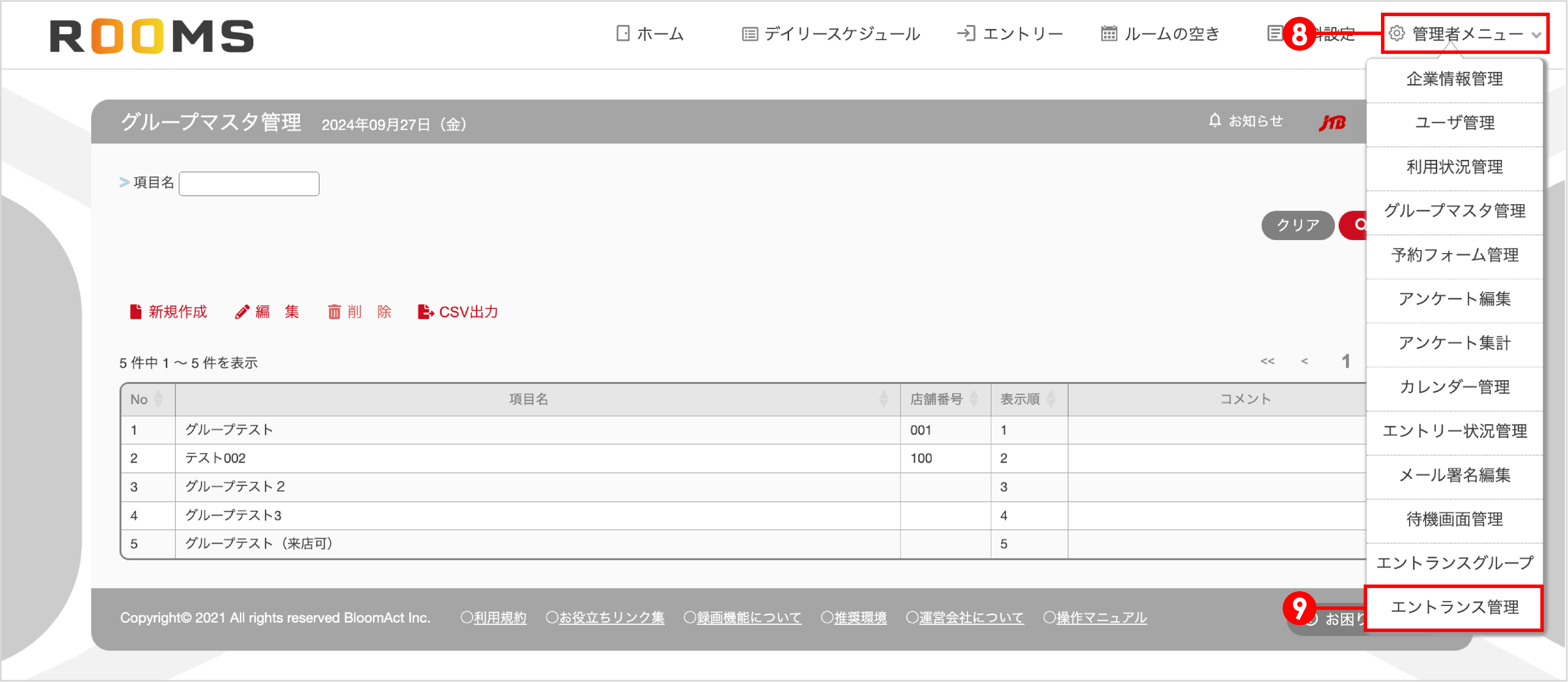
Task: Open the 新規作成 create icon
Action: click(x=135, y=312)
